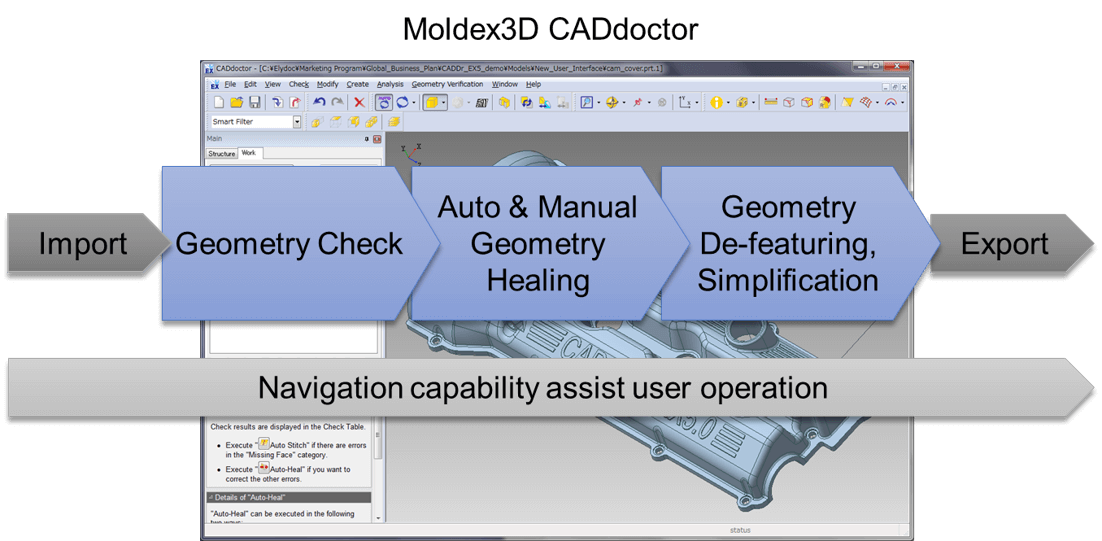Open the Modify menu
The image size is (1102, 541).
(328, 84)
